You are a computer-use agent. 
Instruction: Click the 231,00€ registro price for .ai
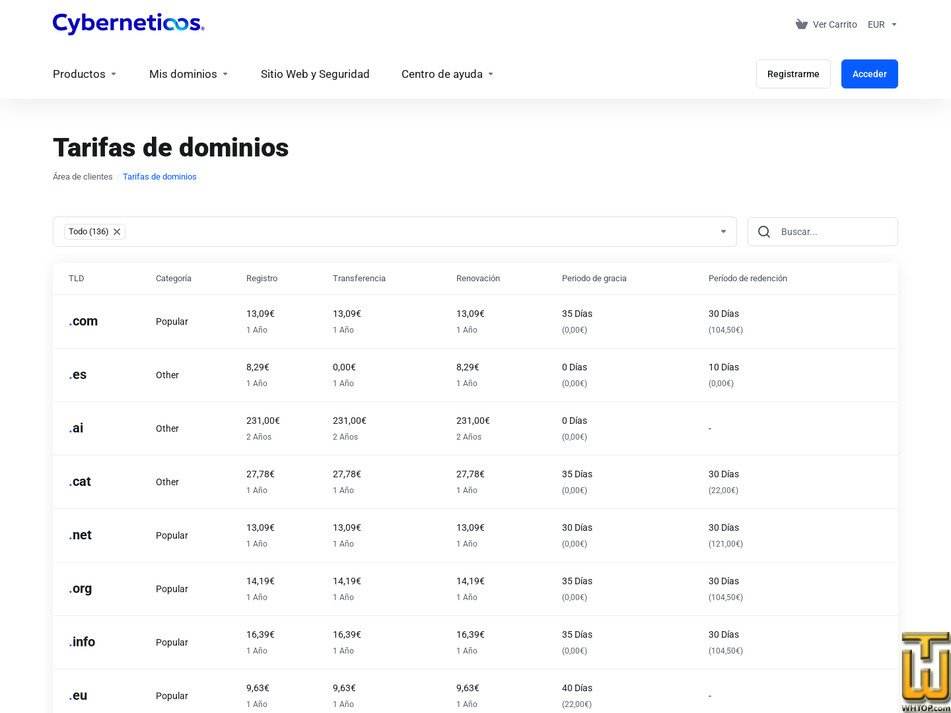point(263,420)
